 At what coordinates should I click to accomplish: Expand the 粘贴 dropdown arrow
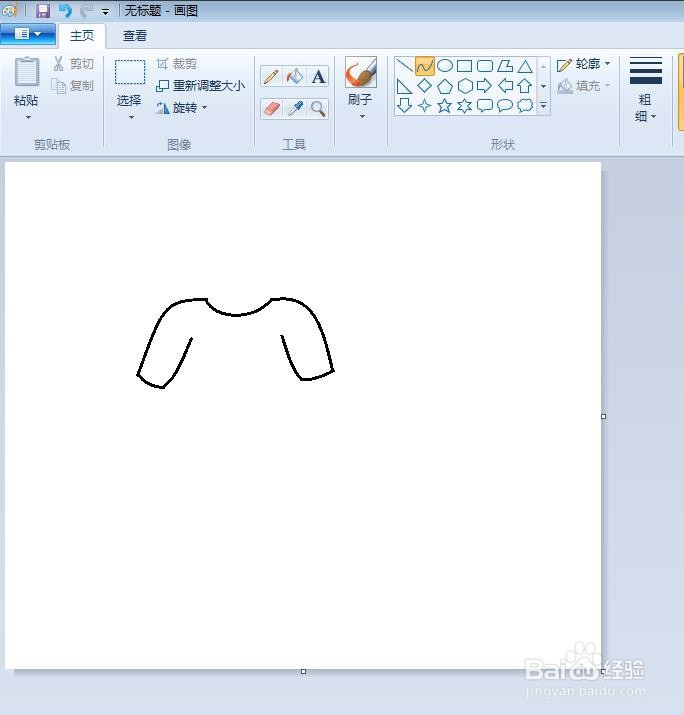pyautogui.click(x=28, y=118)
